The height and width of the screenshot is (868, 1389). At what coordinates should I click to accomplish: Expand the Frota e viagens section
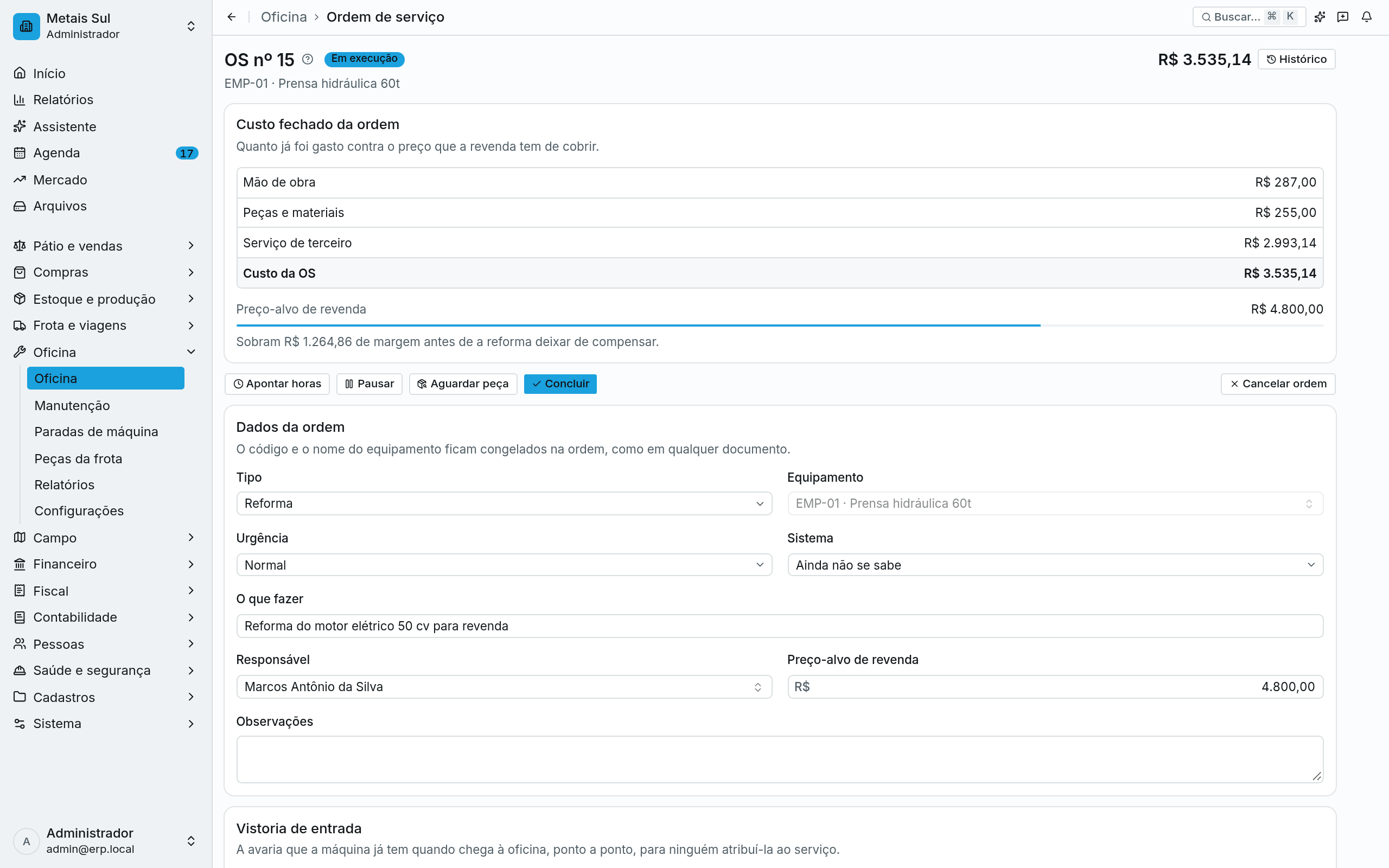click(106, 325)
